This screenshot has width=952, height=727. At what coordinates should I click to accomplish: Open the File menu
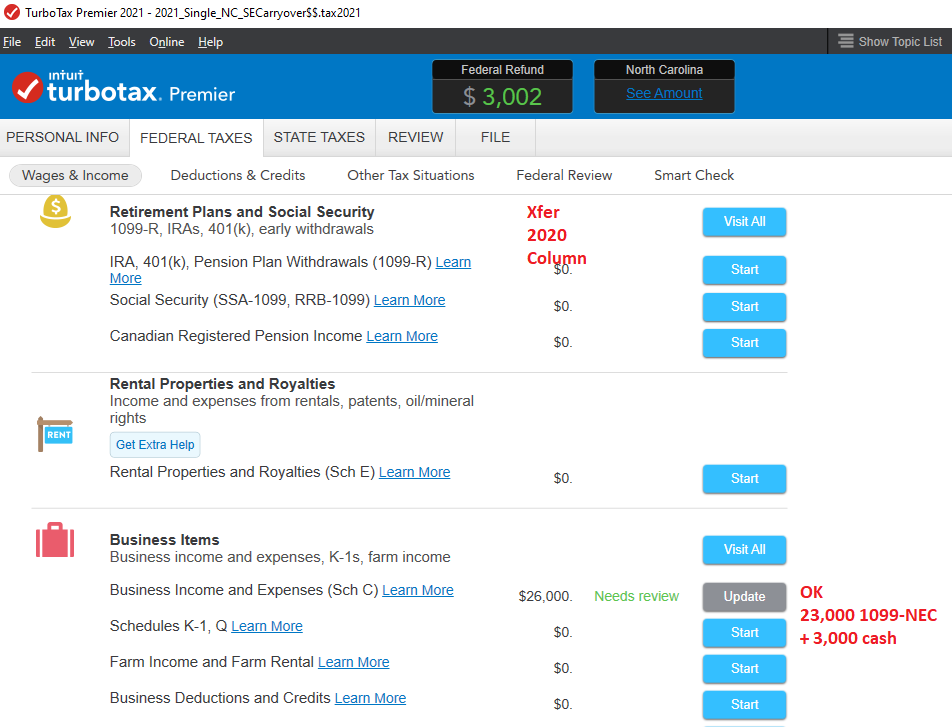pyautogui.click(x=12, y=42)
